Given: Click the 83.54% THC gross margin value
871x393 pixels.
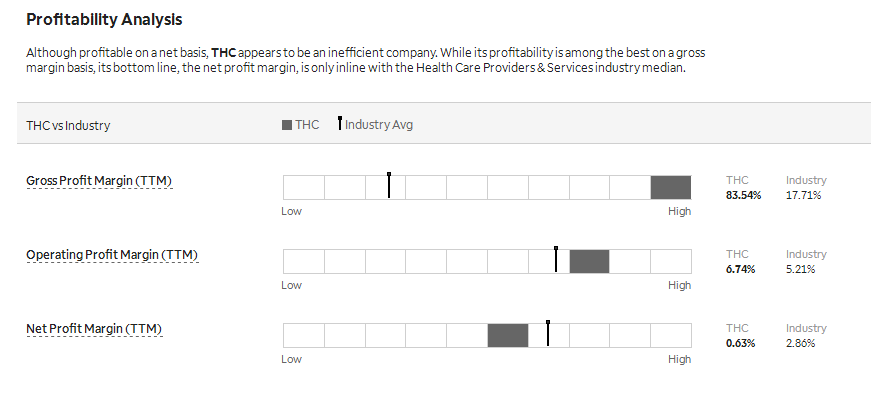Looking at the screenshot, I should (743, 195).
